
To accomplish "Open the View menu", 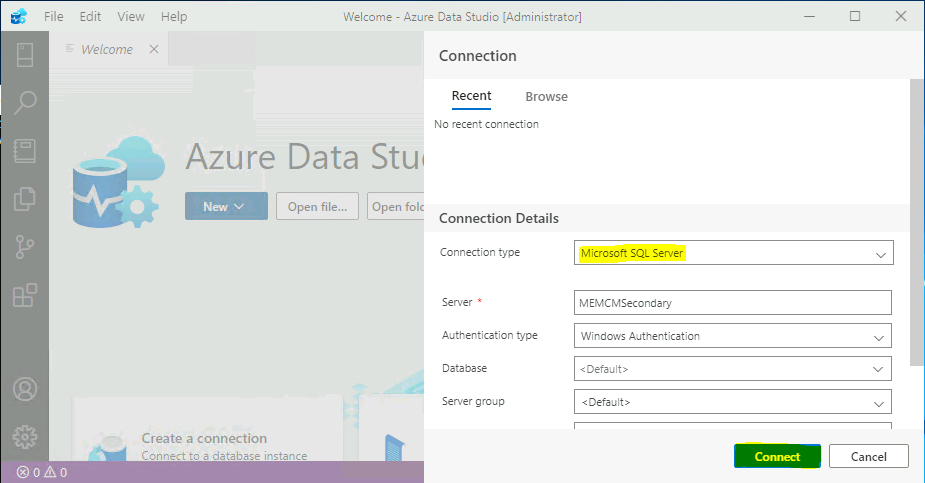I will pyautogui.click(x=131, y=17).
